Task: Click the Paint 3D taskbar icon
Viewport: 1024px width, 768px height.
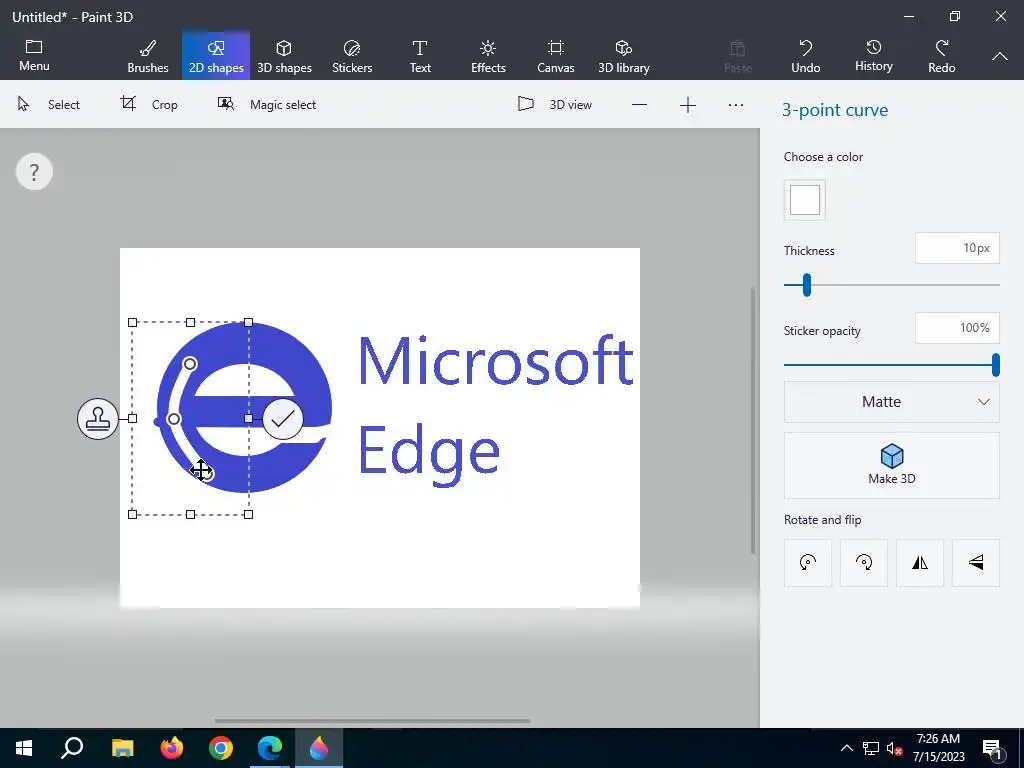Action: pos(319,748)
